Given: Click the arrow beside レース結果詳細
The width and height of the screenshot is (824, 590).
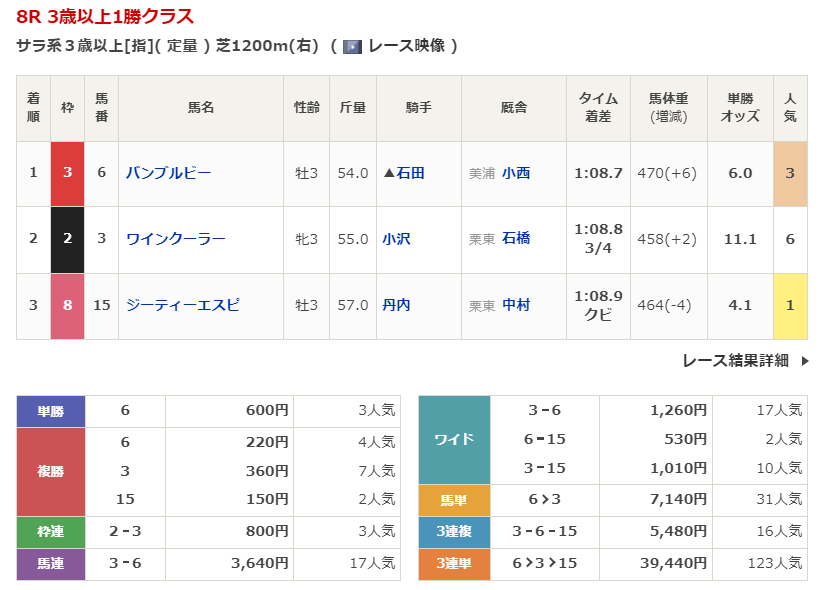Looking at the screenshot, I should pyautogui.click(x=805, y=361).
